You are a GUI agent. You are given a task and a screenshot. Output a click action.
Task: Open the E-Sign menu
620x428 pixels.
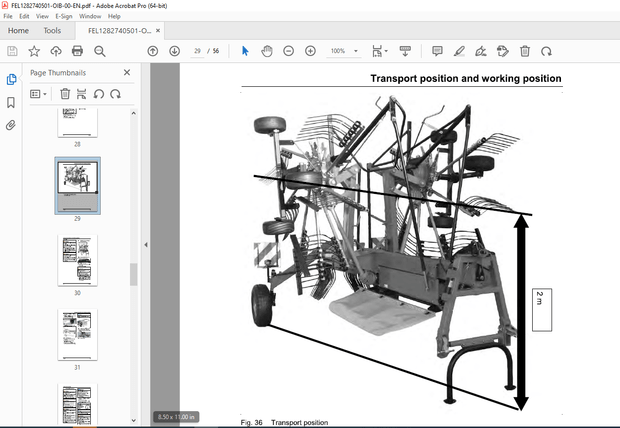[64, 16]
